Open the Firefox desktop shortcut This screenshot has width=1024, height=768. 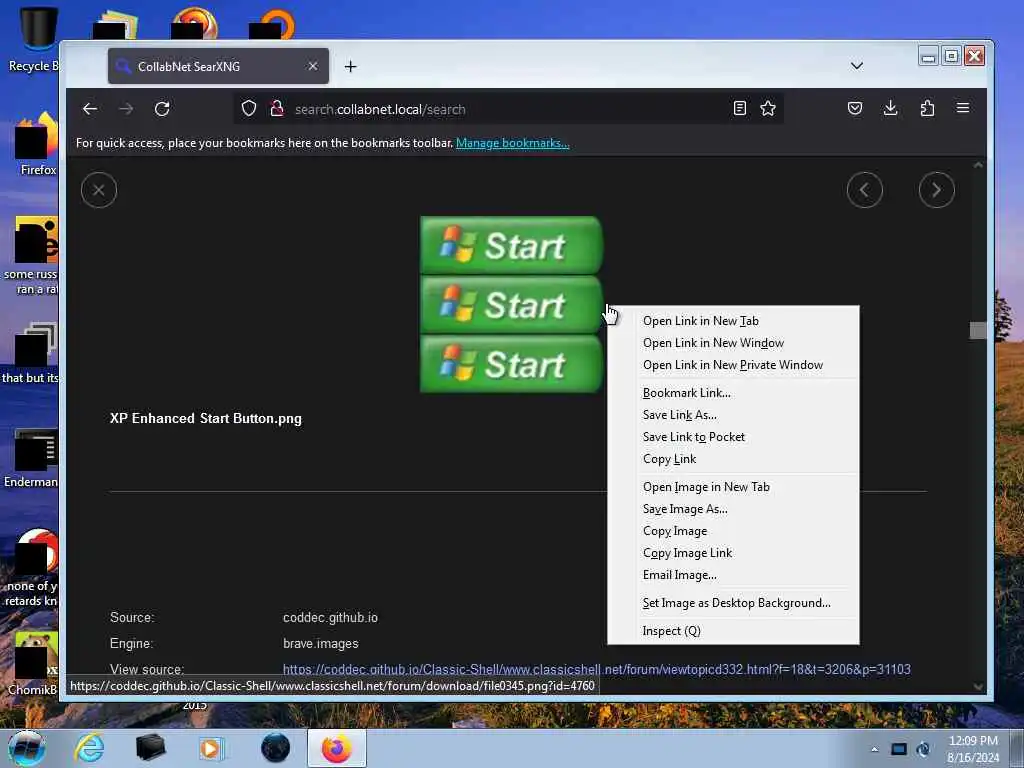tap(37, 144)
